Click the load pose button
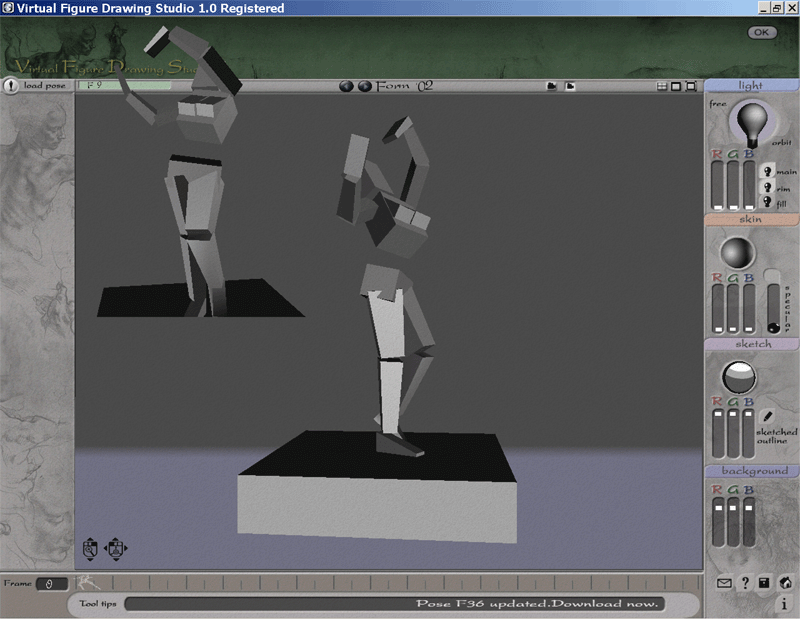The height and width of the screenshot is (619, 800). tap(38, 86)
